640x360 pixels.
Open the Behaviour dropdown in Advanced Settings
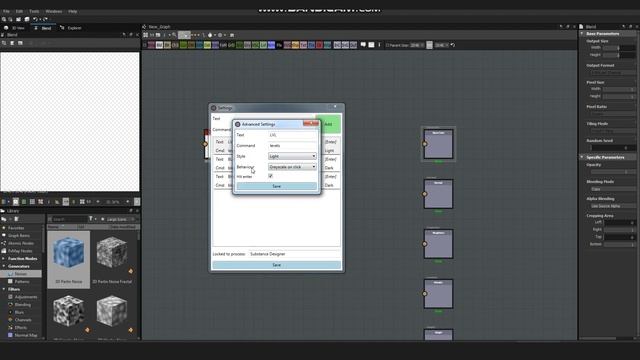[x=292, y=167]
